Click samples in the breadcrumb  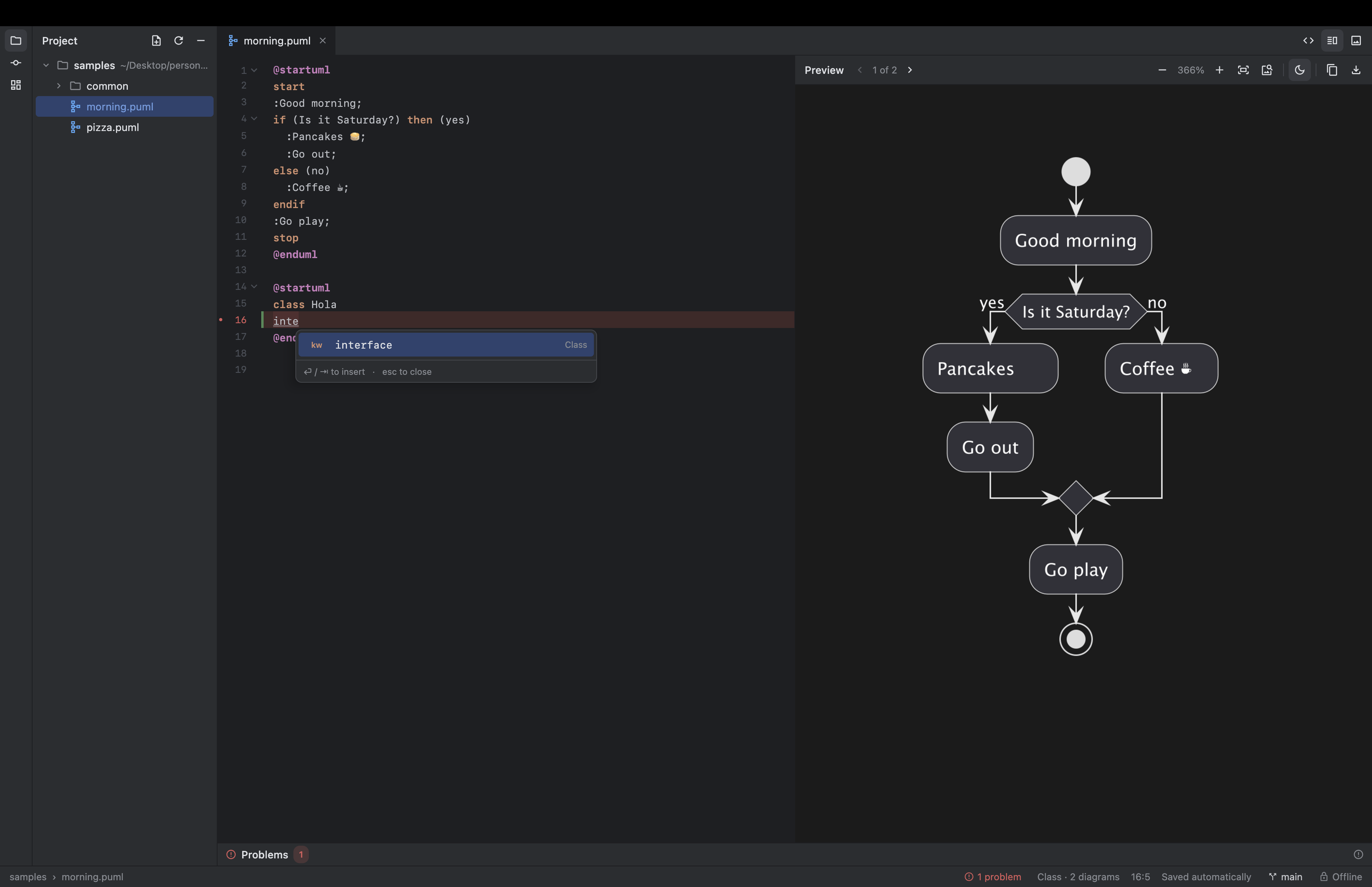point(28,877)
